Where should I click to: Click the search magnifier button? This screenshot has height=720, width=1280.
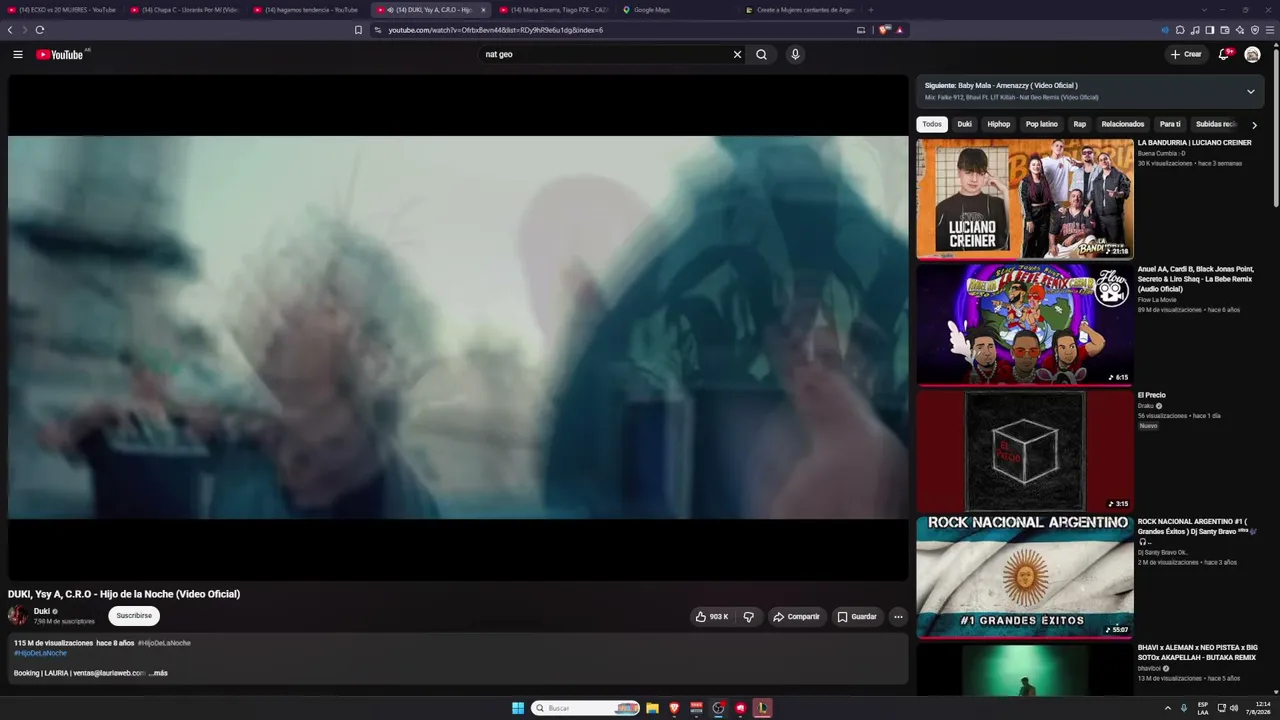(761, 54)
